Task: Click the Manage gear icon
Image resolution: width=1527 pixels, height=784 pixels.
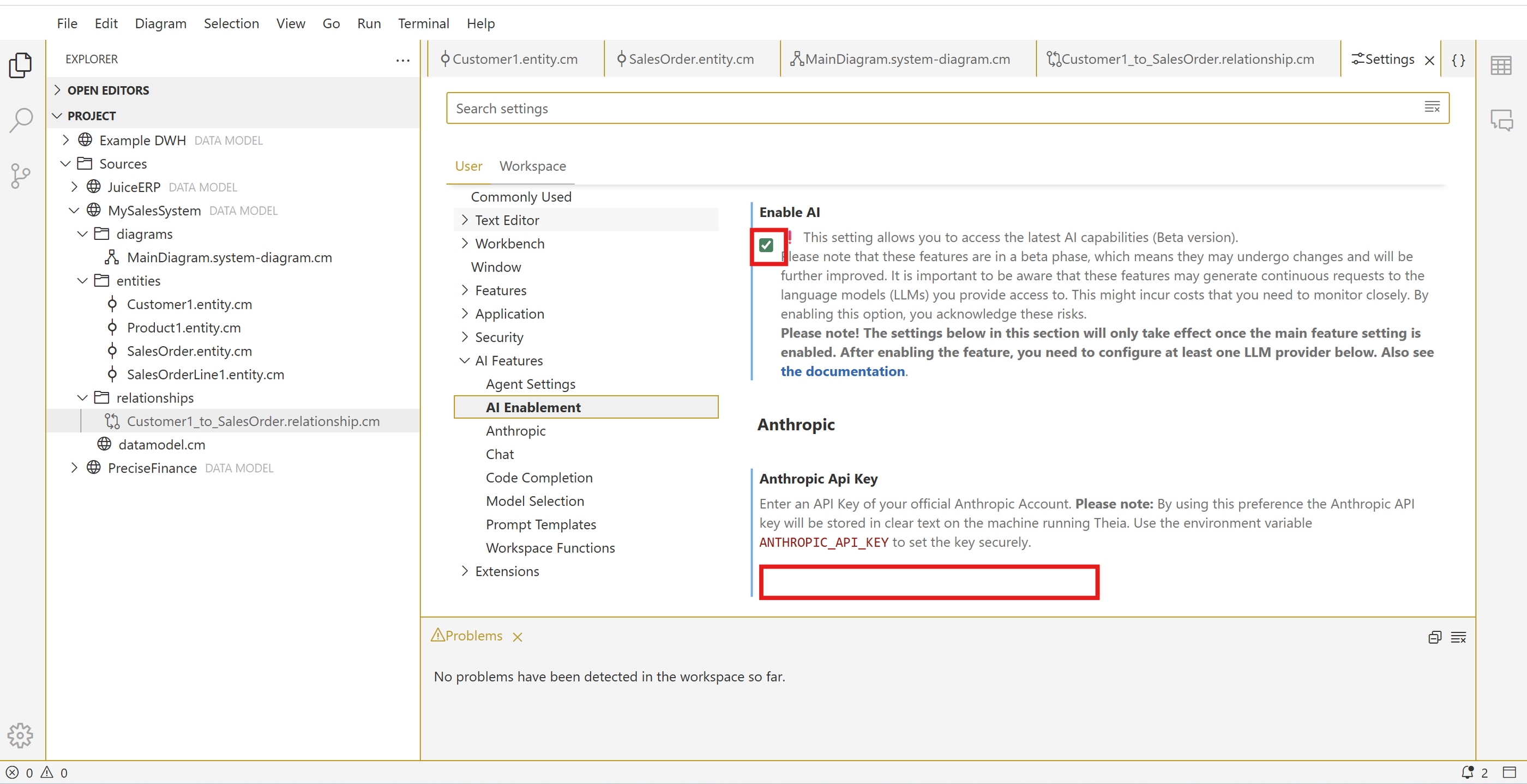Action: [21, 735]
